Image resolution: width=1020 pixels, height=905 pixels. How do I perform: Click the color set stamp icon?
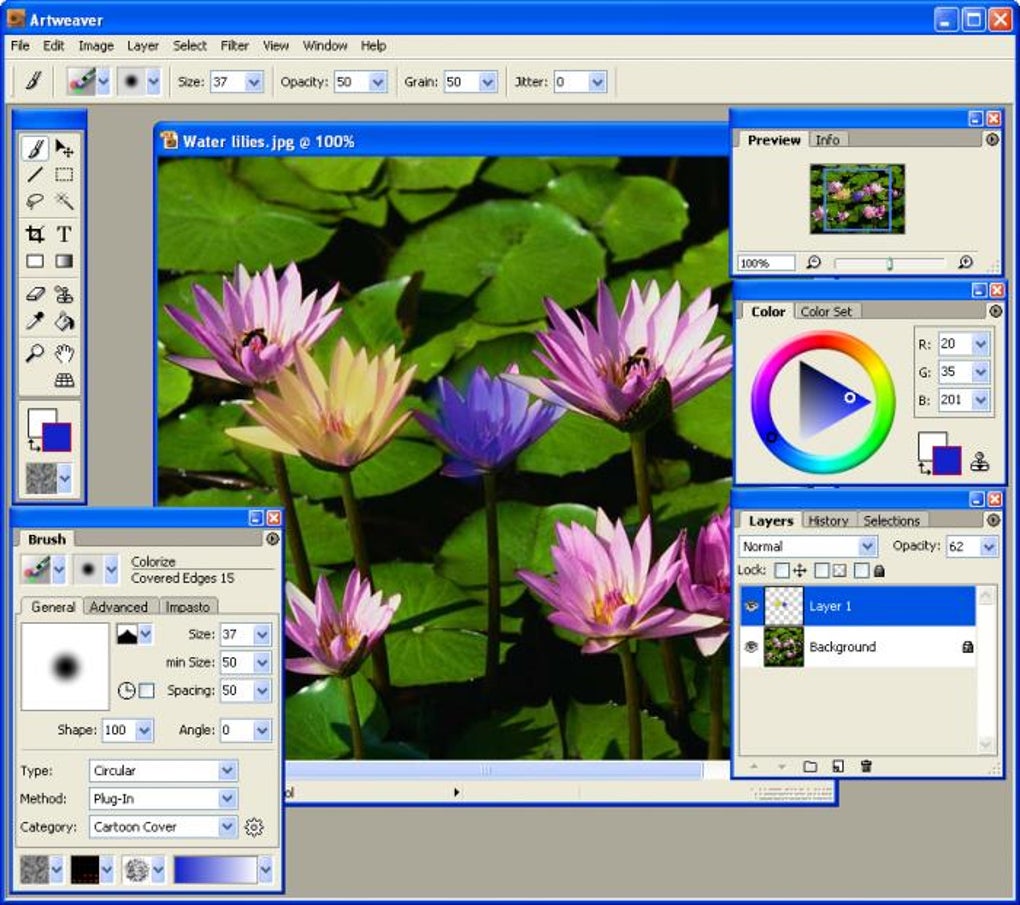[980, 461]
